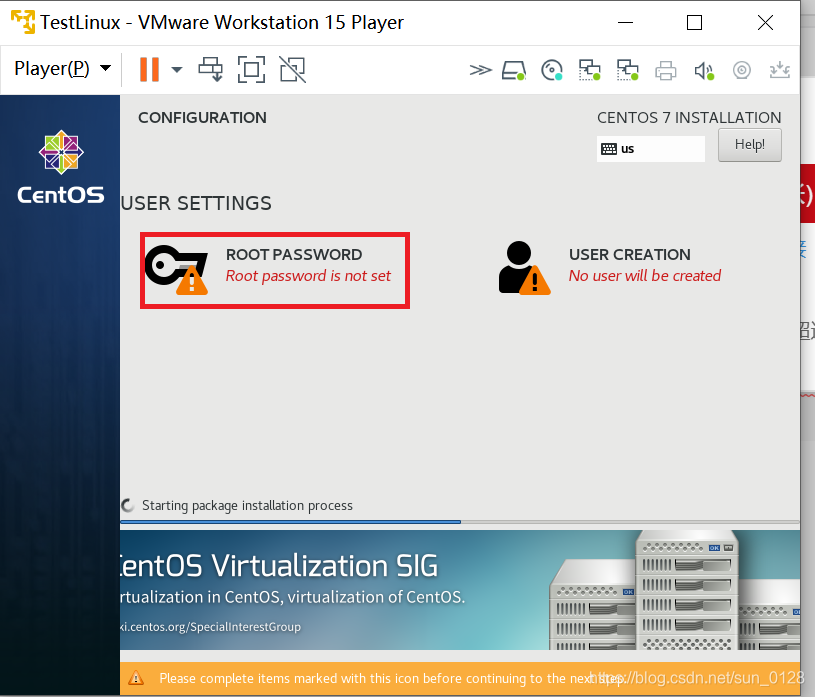The width and height of the screenshot is (815, 697).
Task: Click the VMware Player title bar icon
Action: (23, 22)
